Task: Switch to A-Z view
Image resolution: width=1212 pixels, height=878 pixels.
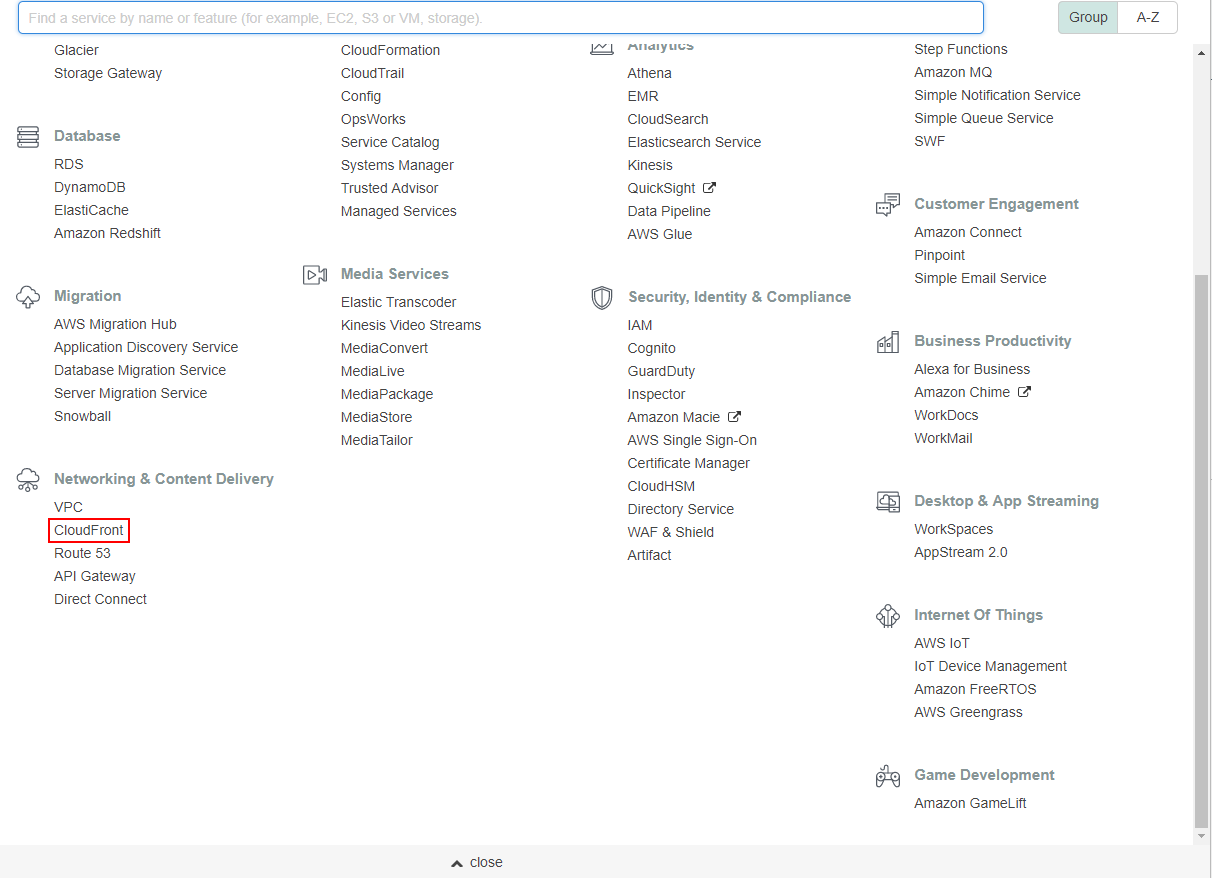Action: (1148, 17)
